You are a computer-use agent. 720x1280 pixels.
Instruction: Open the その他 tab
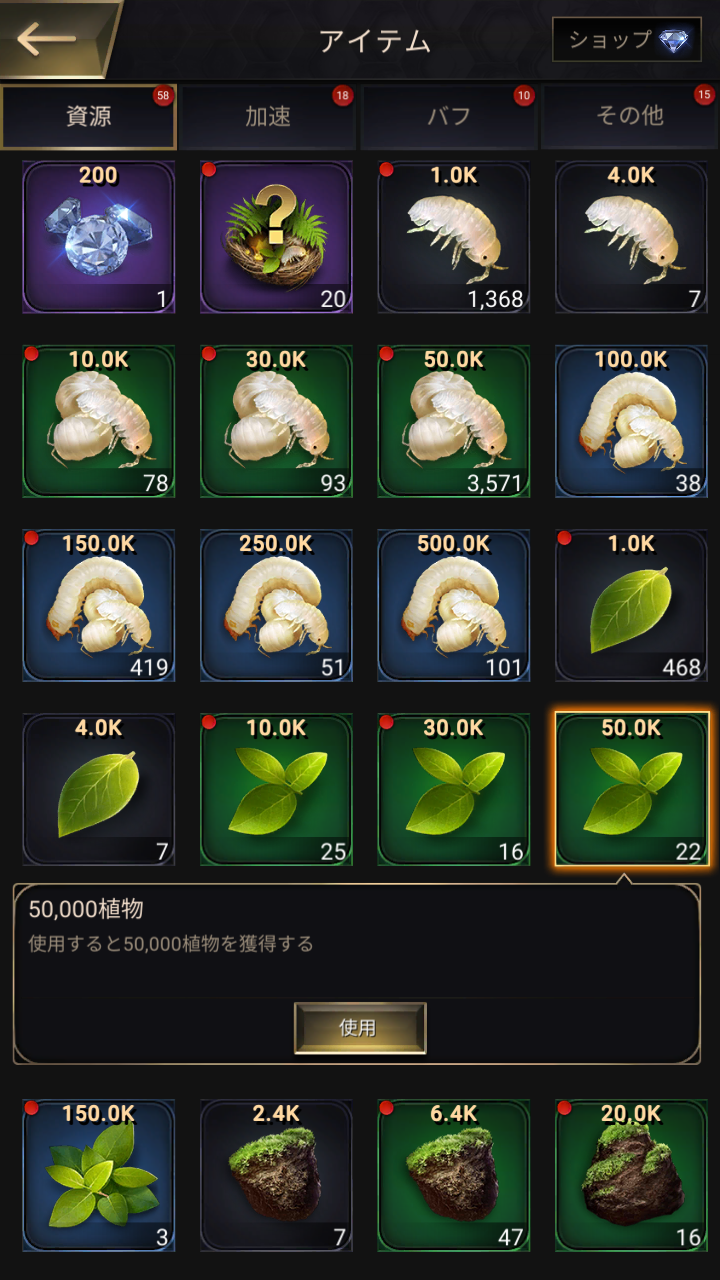tap(630, 116)
